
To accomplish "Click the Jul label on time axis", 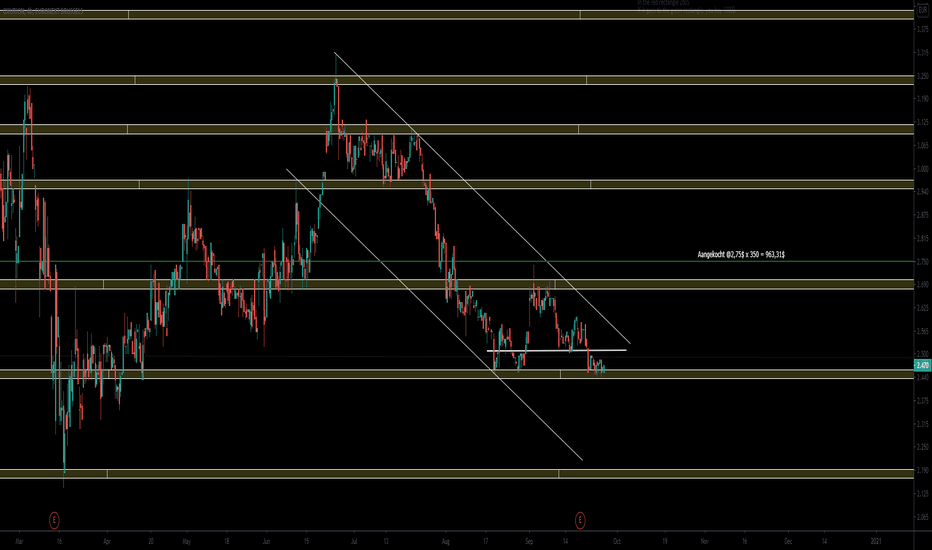I will coord(354,542).
